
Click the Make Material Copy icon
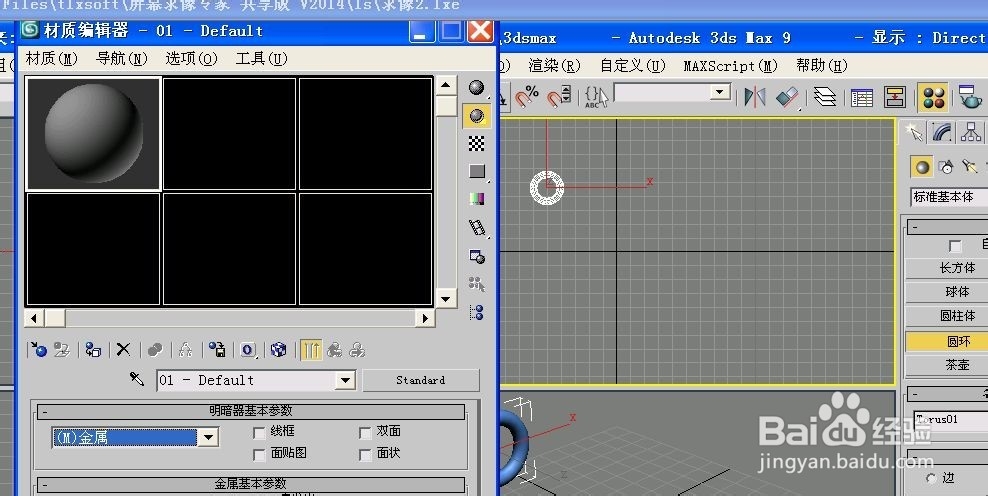click(x=155, y=350)
